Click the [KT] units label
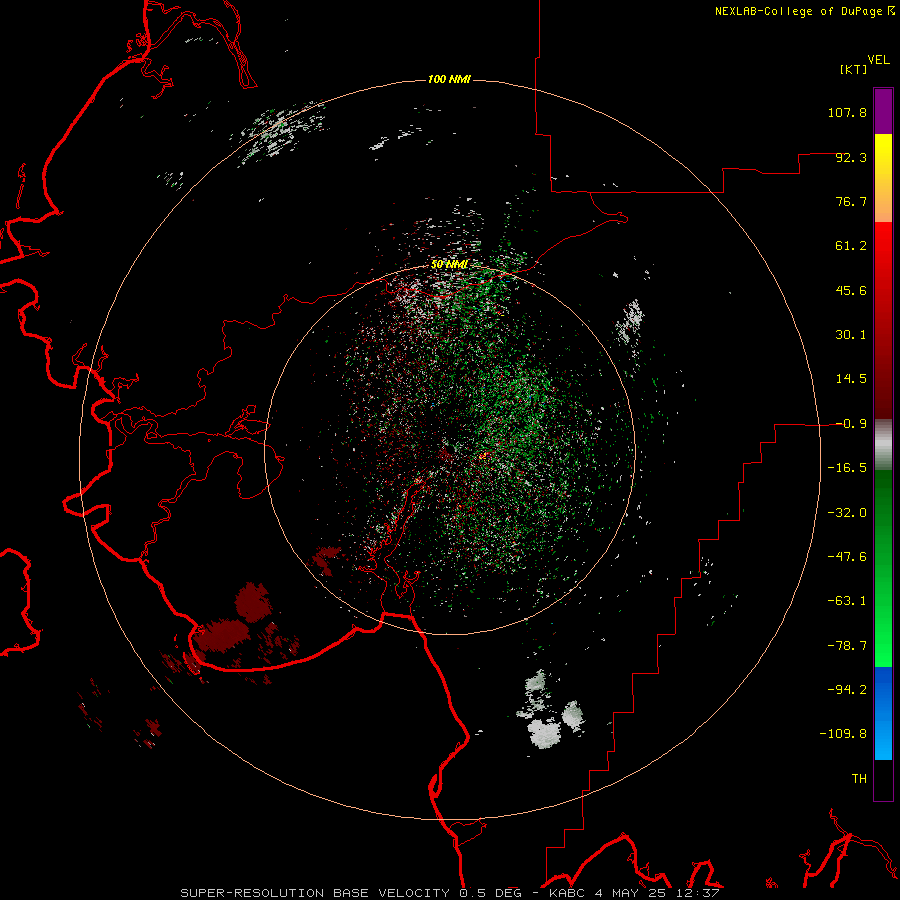900x900 pixels. 853,69
